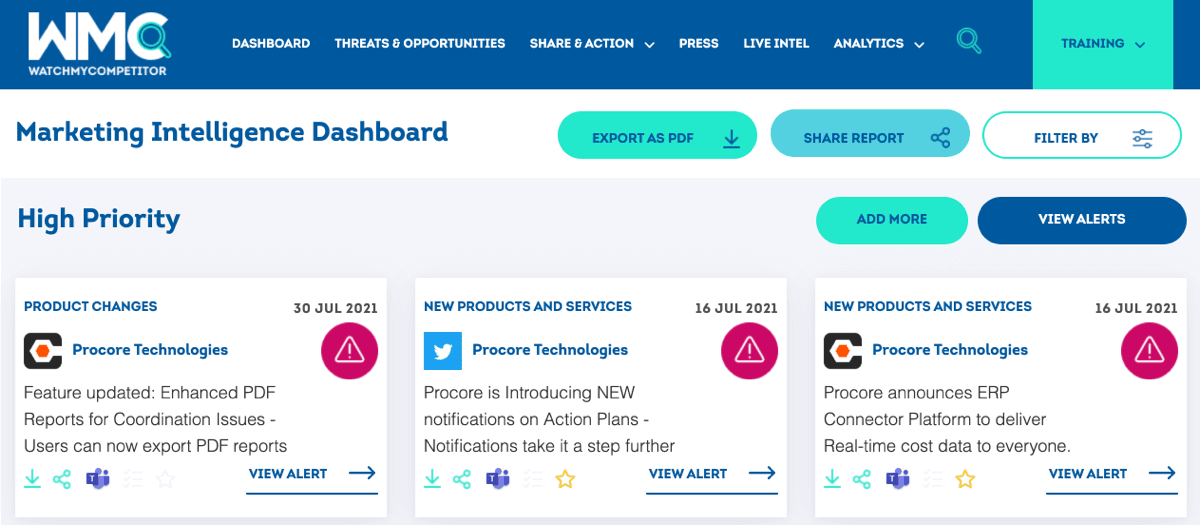Send Twitter Procore alert to Microsoft Teams

pos(497,479)
